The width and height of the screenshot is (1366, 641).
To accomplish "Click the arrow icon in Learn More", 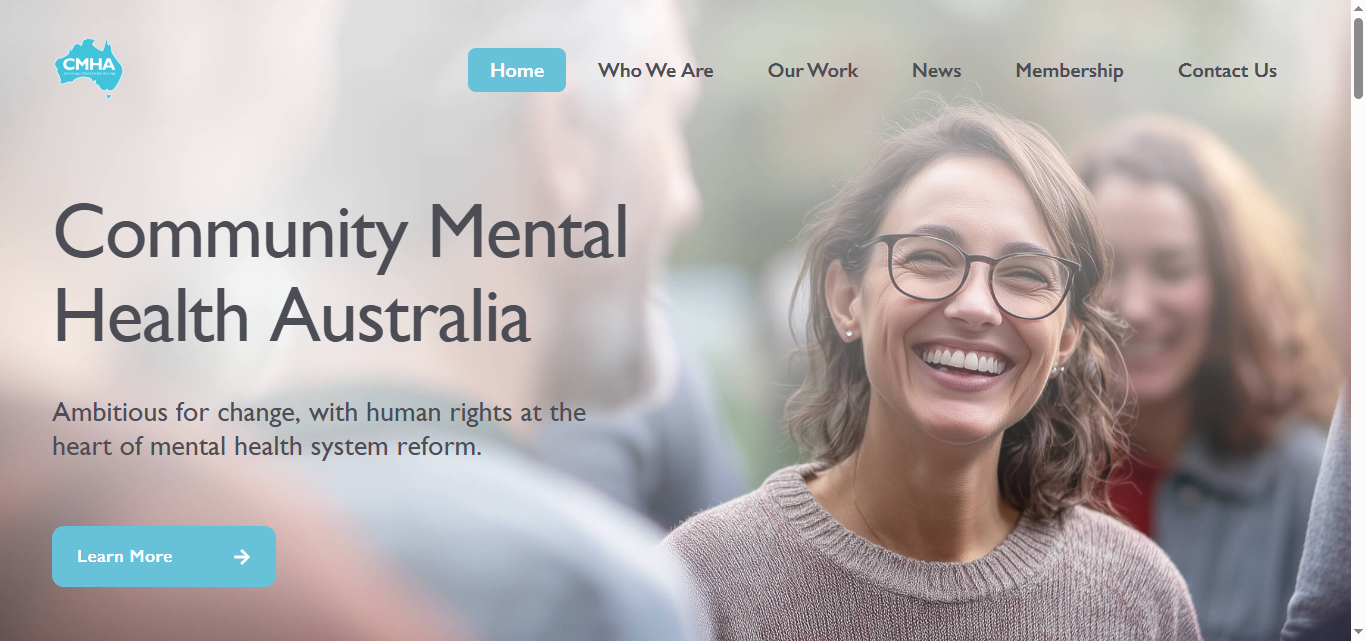I will [x=242, y=557].
